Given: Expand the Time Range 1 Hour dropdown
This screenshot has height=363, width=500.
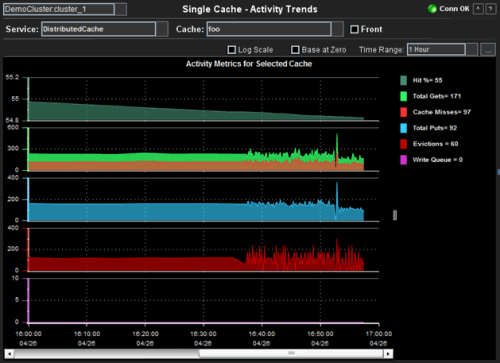Looking at the screenshot, I should click(x=472, y=50).
